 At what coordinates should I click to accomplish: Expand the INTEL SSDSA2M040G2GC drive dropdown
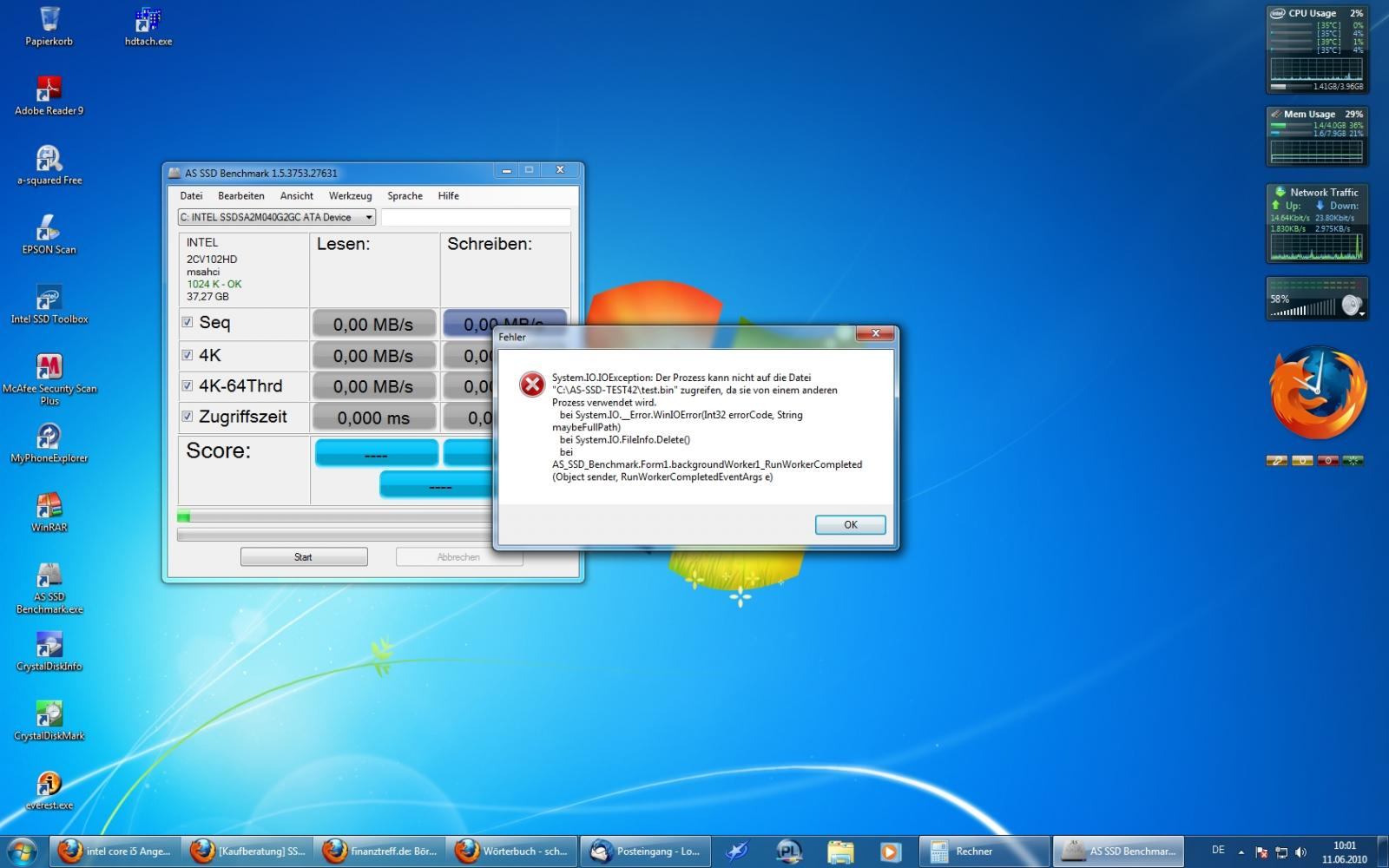(369, 217)
